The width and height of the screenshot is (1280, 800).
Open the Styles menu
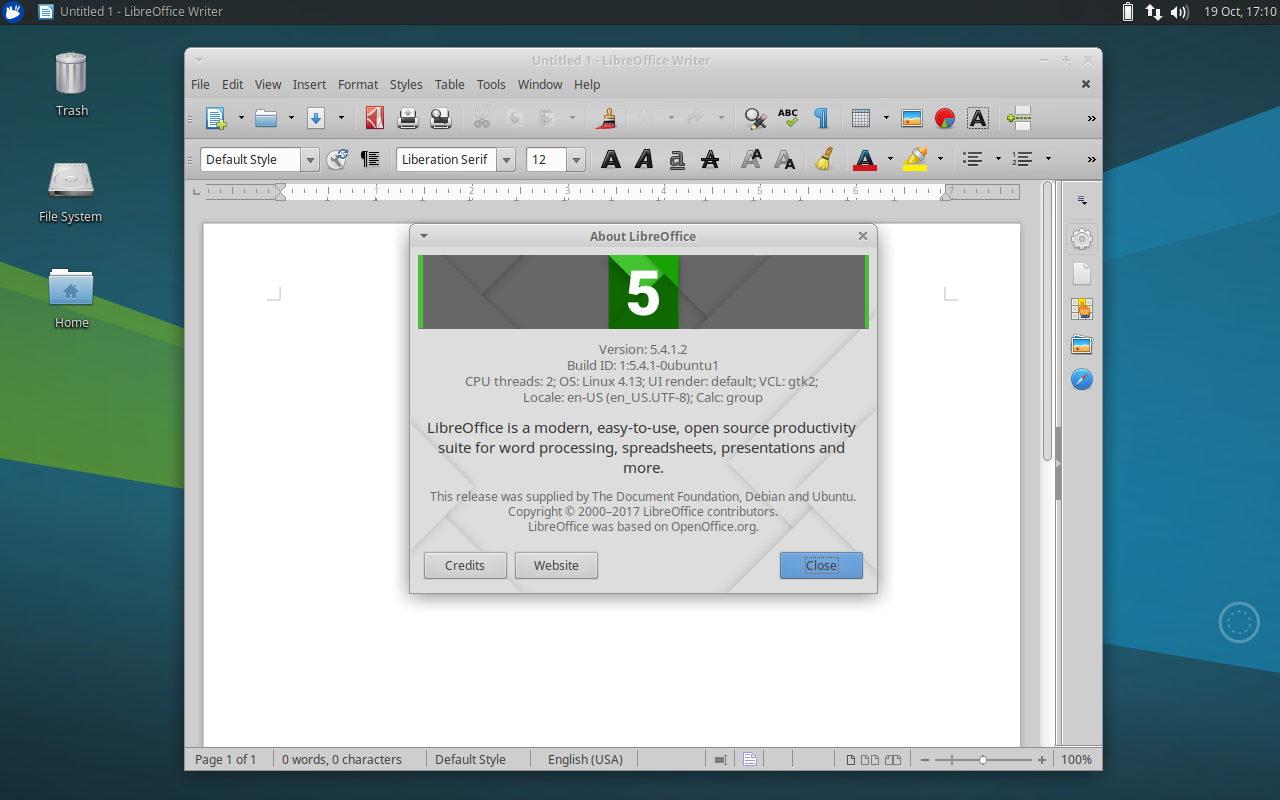click(x=406, y=84)
